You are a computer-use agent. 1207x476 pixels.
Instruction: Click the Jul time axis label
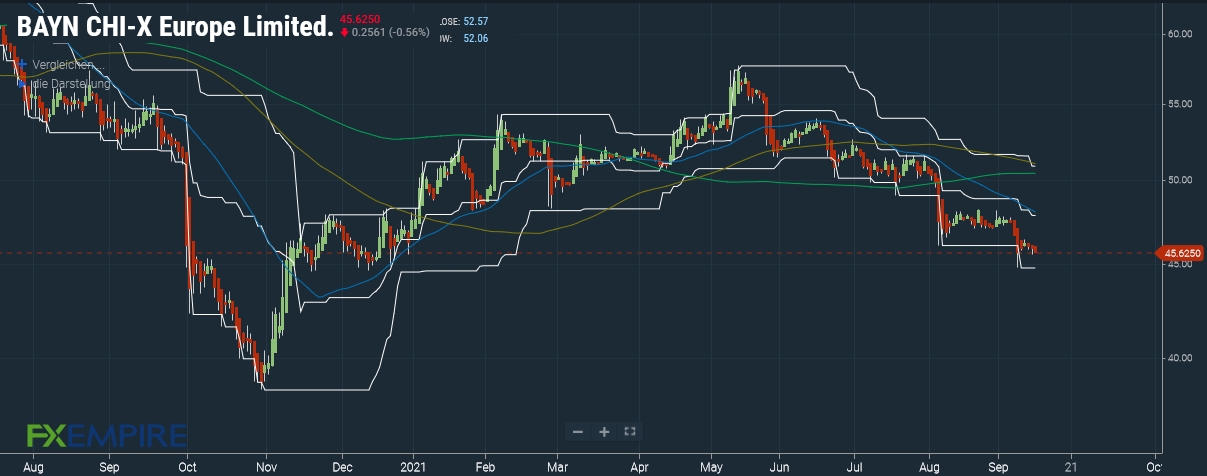click(856, 466)
